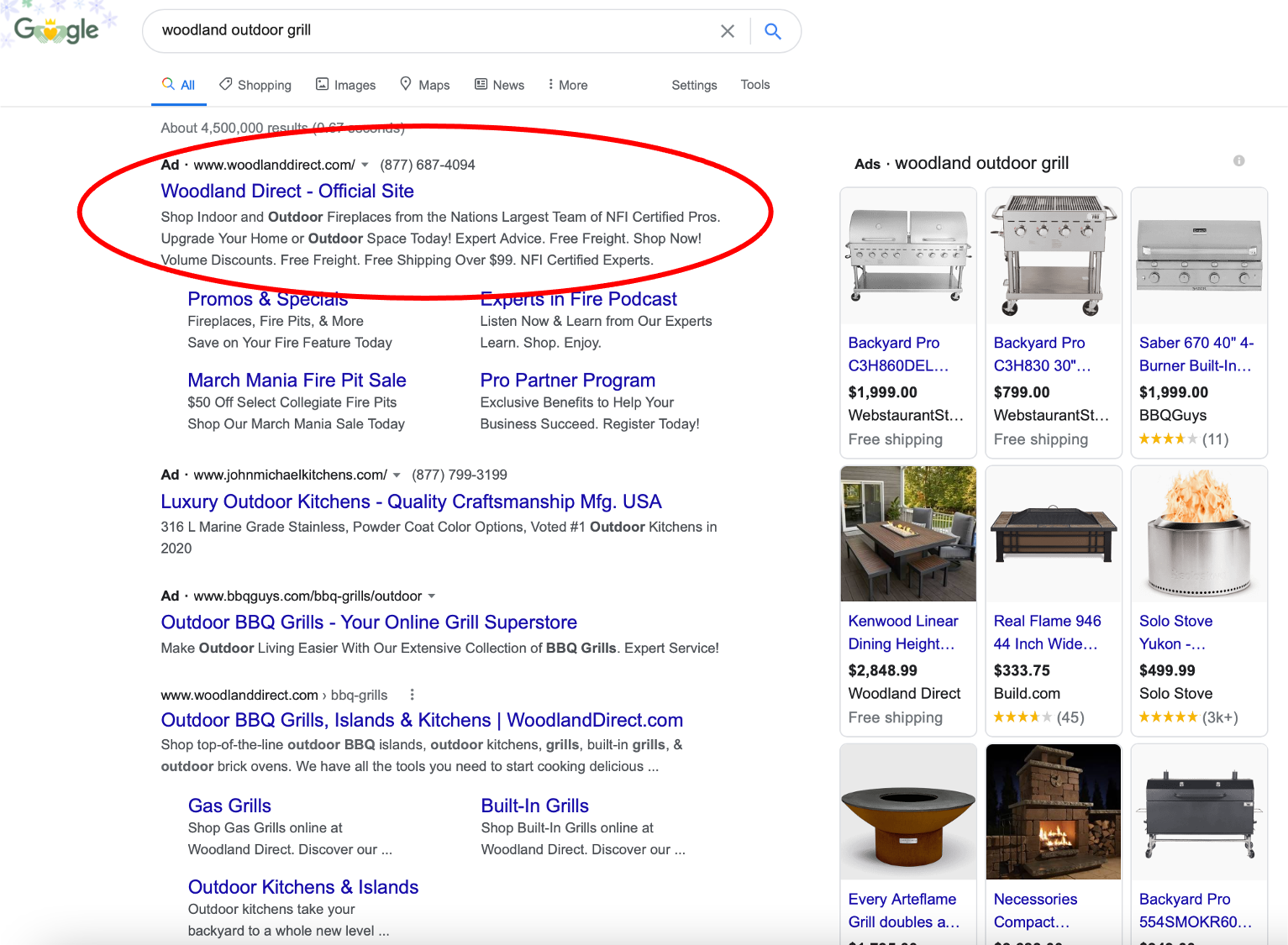Open the Built-In Grills sitelink
This screenshot has height=945, width=1288.
(x=534, y=806)
